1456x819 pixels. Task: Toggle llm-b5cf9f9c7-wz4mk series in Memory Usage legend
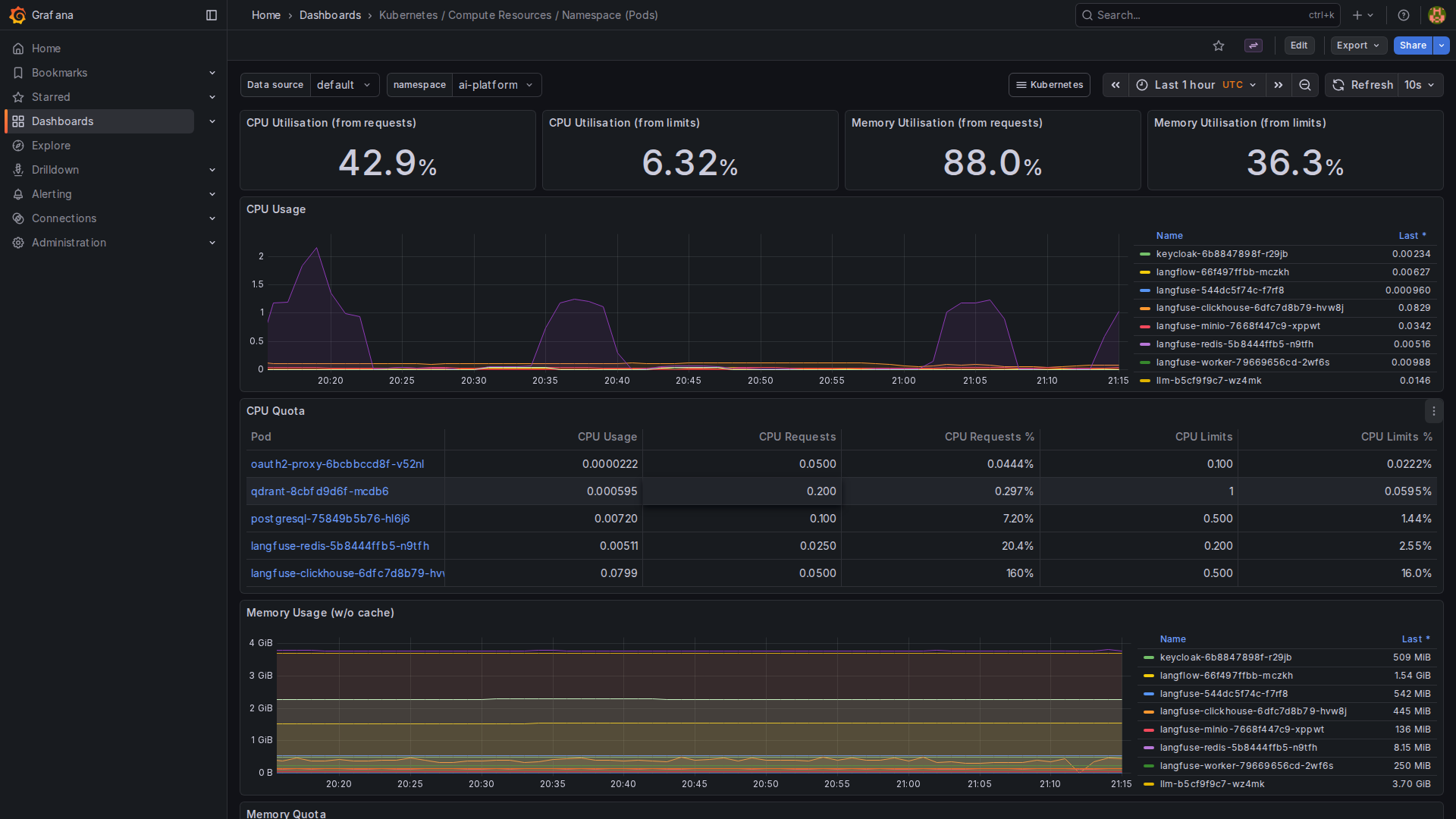[x=1212, y=784]
